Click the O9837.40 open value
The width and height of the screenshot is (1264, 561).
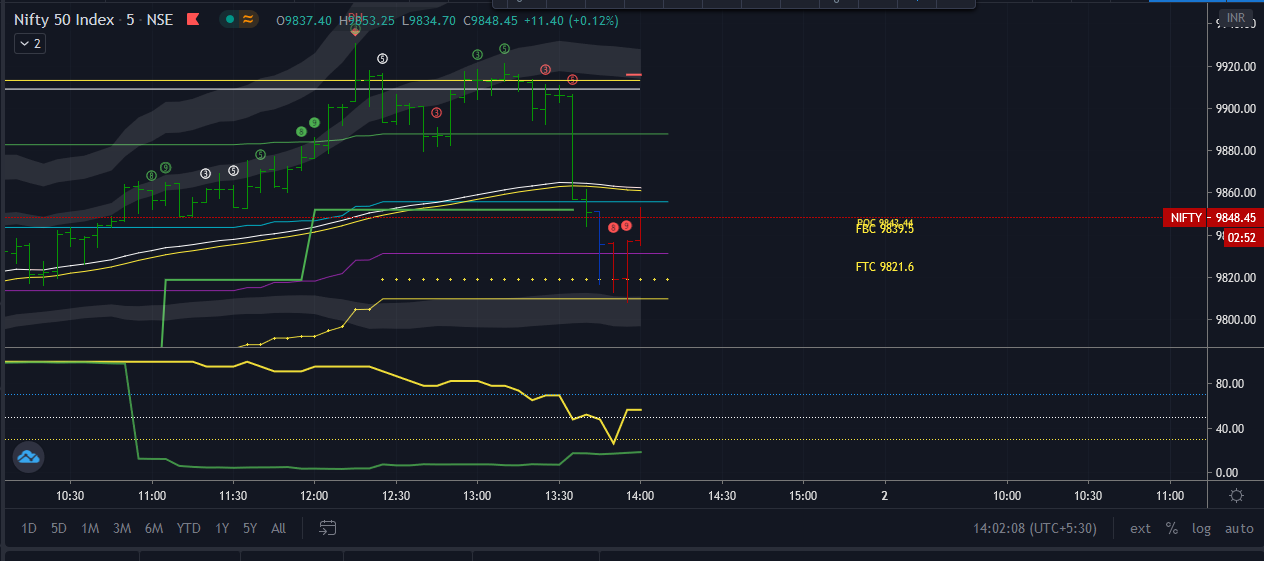click(x=305, y=20)
